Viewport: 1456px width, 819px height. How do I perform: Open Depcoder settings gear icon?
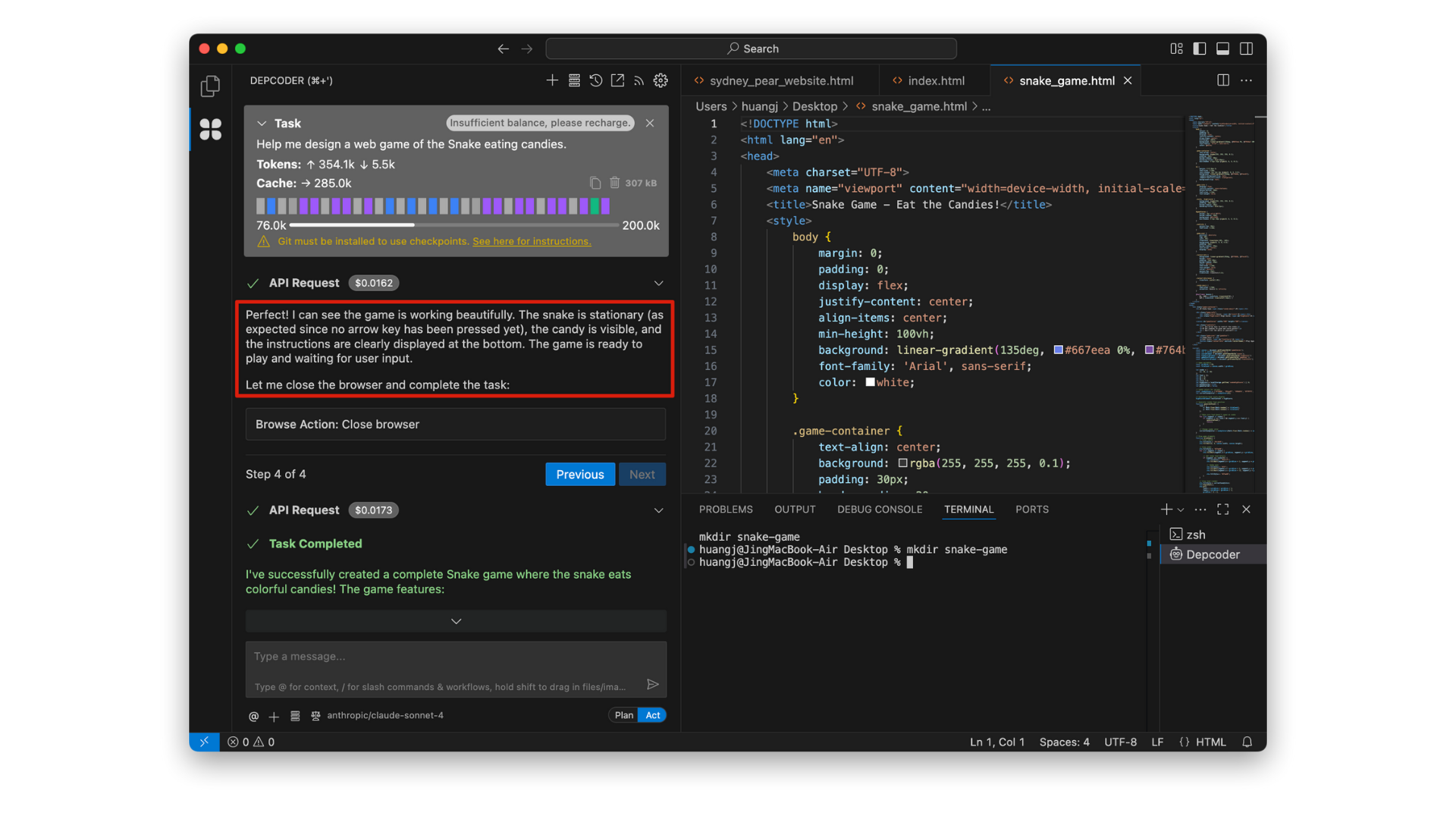click(661, 80)
